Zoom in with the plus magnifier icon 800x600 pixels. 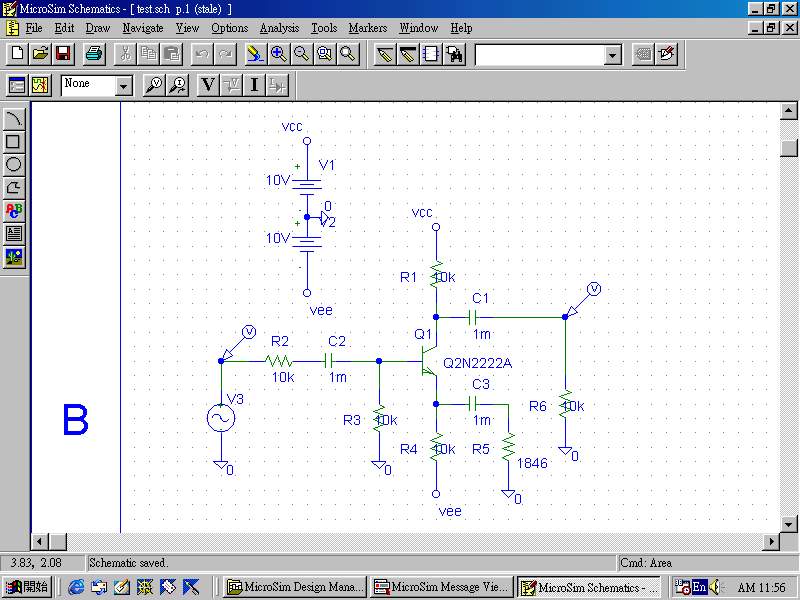(x=279, y=54)
